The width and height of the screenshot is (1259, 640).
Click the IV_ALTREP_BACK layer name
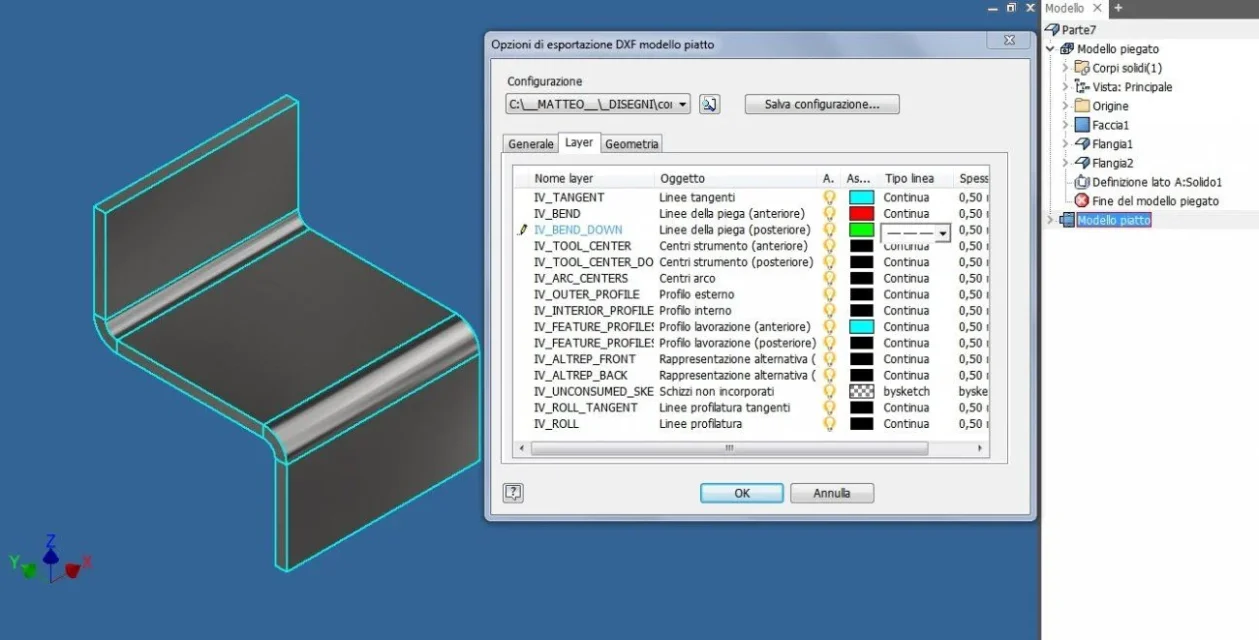pyautogui.click(x=580, y=375)
